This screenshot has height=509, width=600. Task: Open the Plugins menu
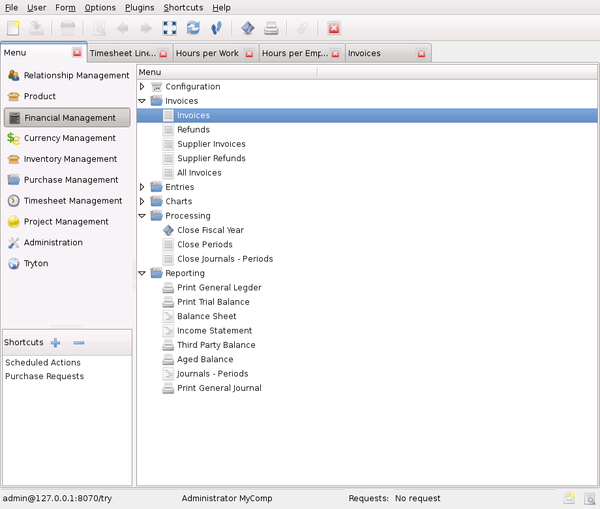tap(139, 8)
